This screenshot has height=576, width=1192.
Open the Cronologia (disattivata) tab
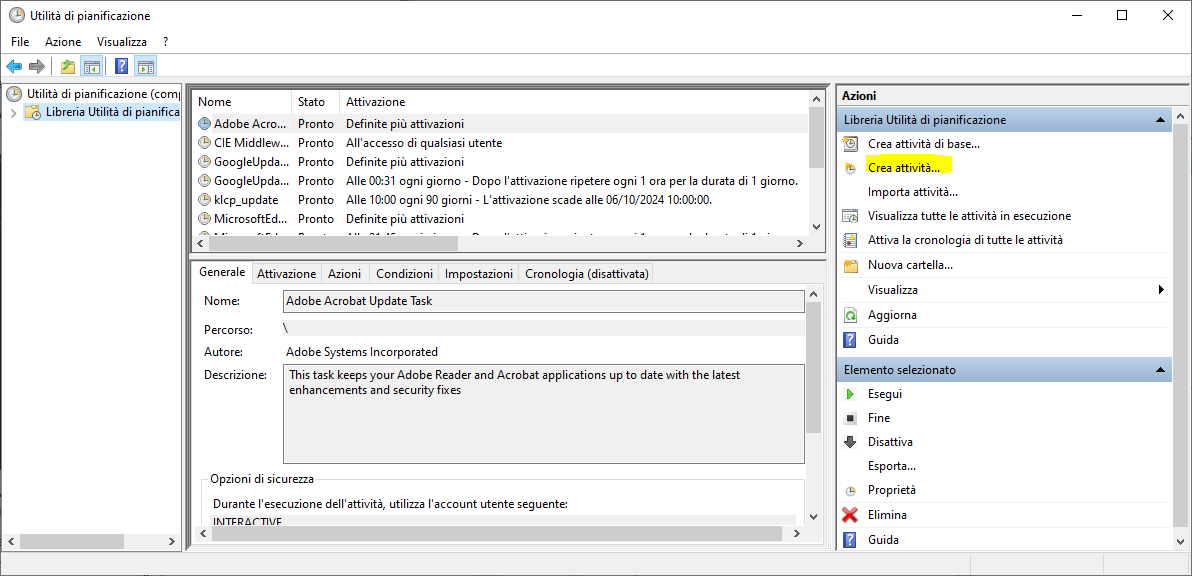(x=585, y=274)
